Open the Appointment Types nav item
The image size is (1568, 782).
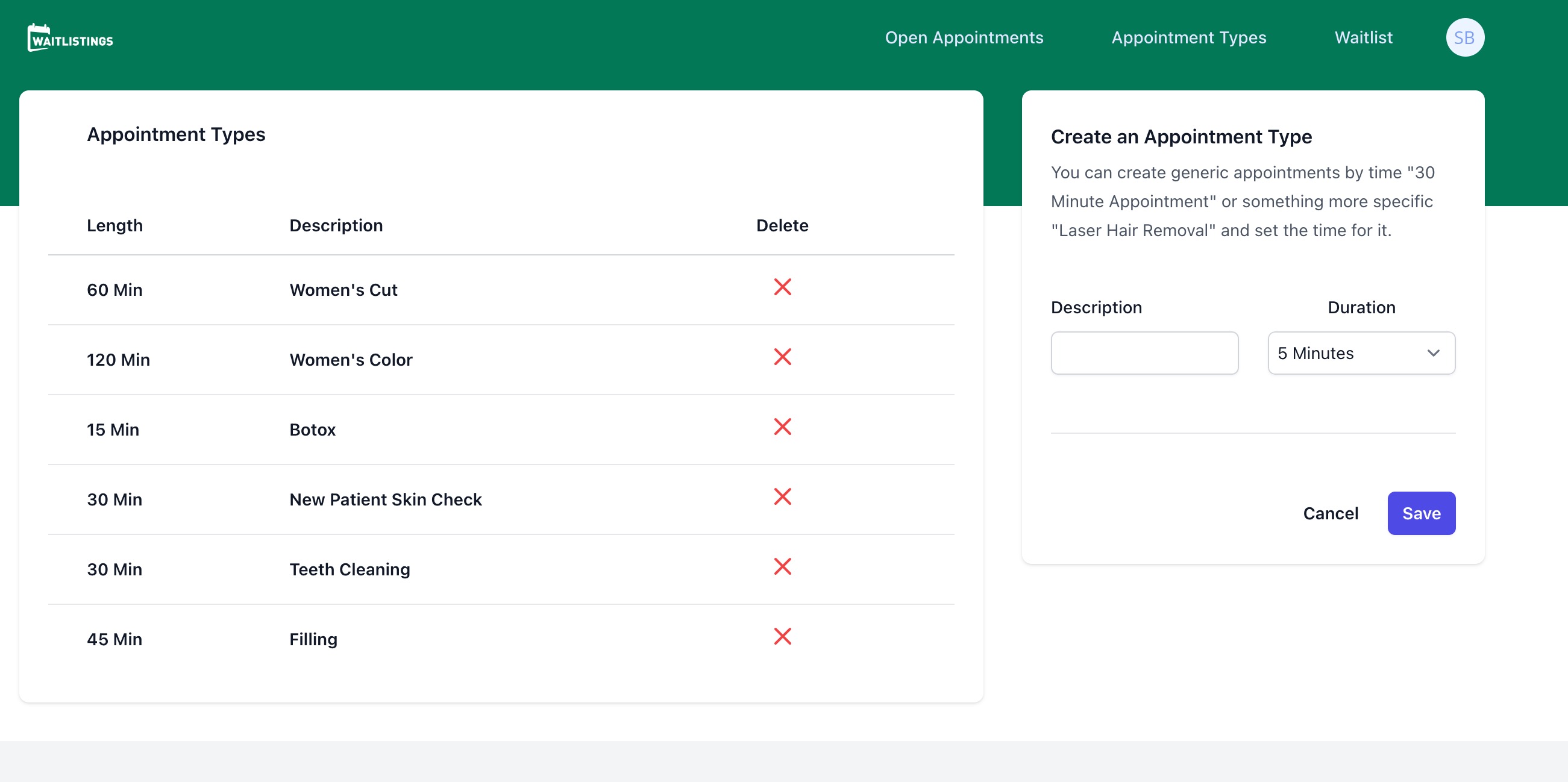1188,38
